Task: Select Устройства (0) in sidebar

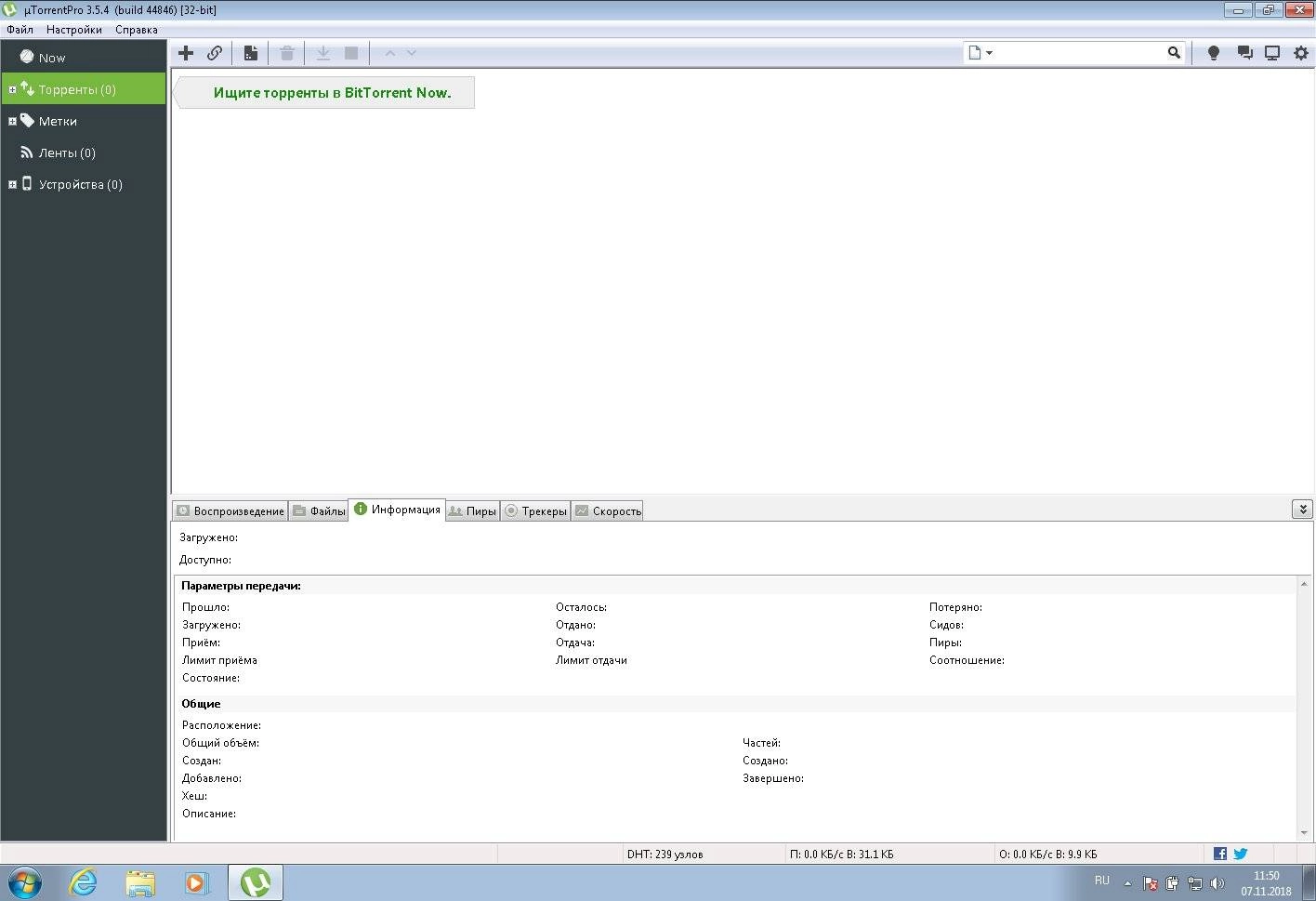Action: 84,184
